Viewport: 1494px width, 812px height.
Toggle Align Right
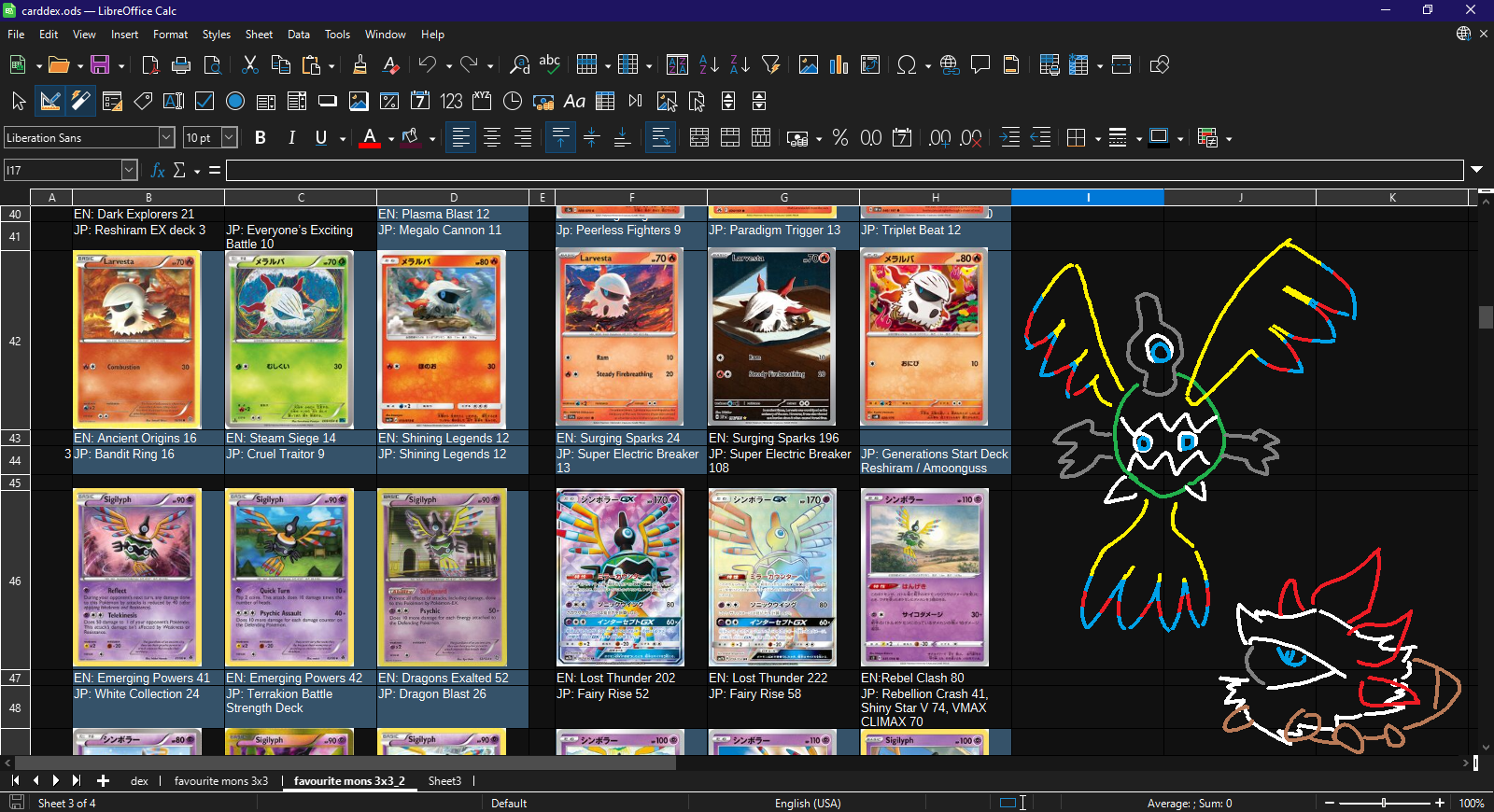[523, 138]
